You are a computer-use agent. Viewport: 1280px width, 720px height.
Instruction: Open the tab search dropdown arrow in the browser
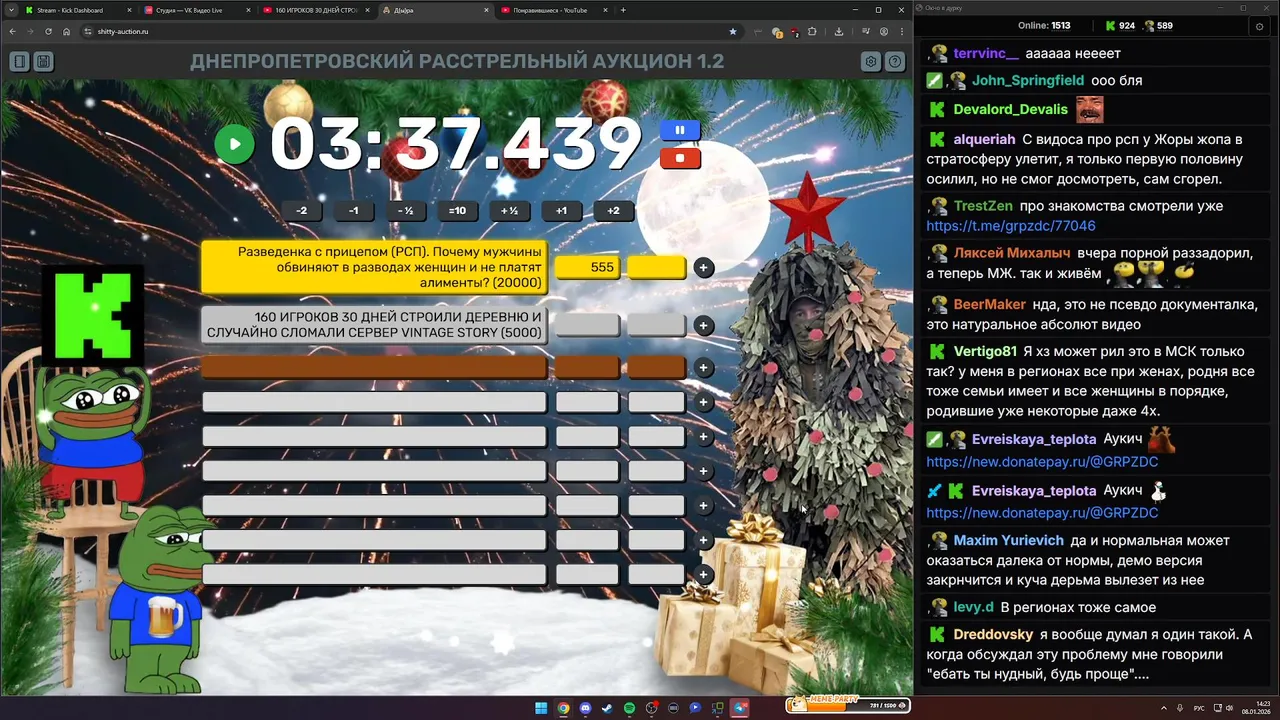(x=10, y=10)
